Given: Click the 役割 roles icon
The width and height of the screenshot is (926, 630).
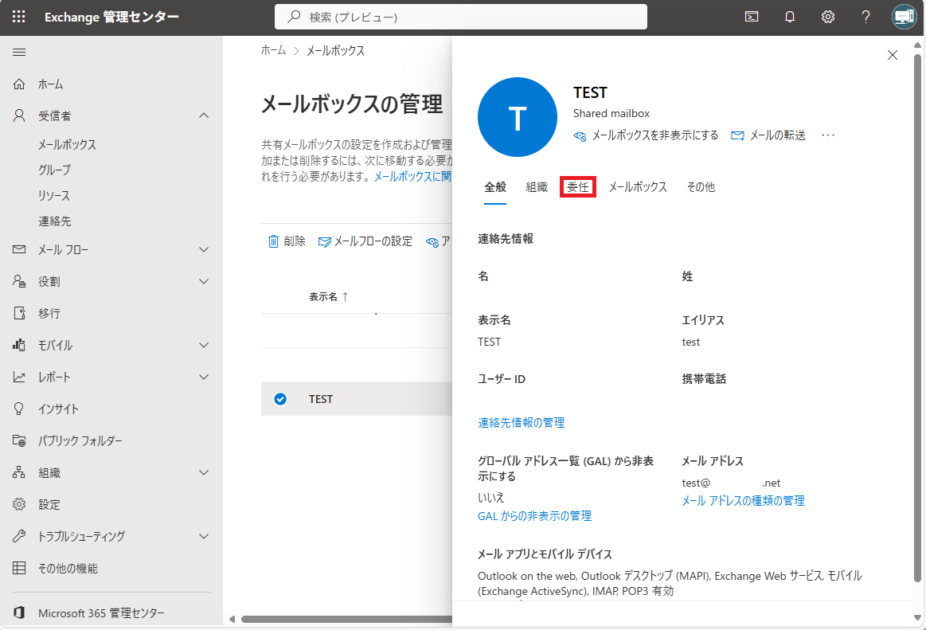Looking at the screenshot, I should [19, 281].
